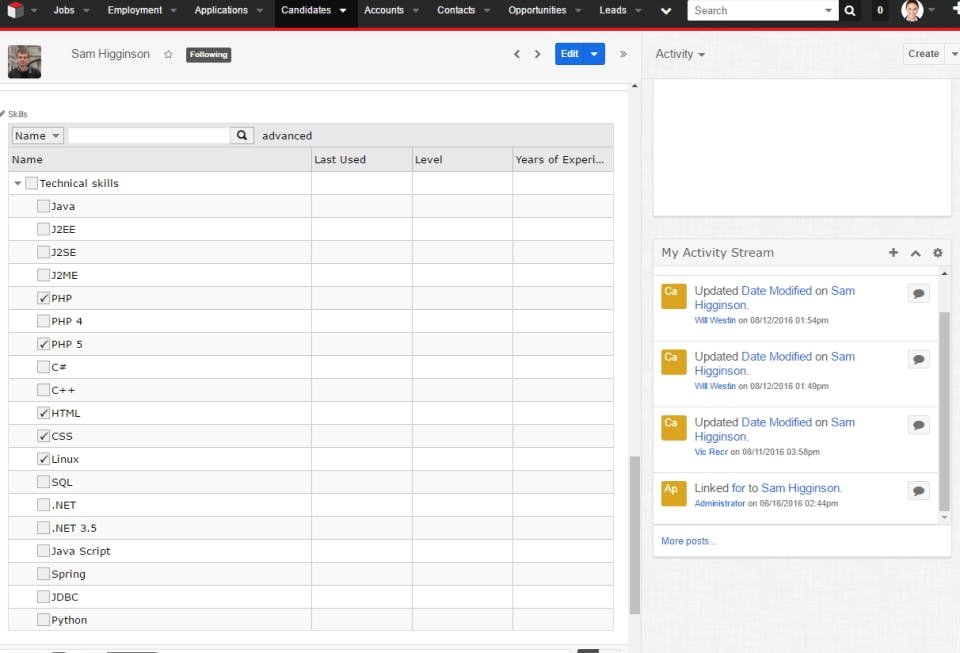Click Sam Higginson's profile photo thumbnail
Screen dimensions: 960x653
click(24, 62)
